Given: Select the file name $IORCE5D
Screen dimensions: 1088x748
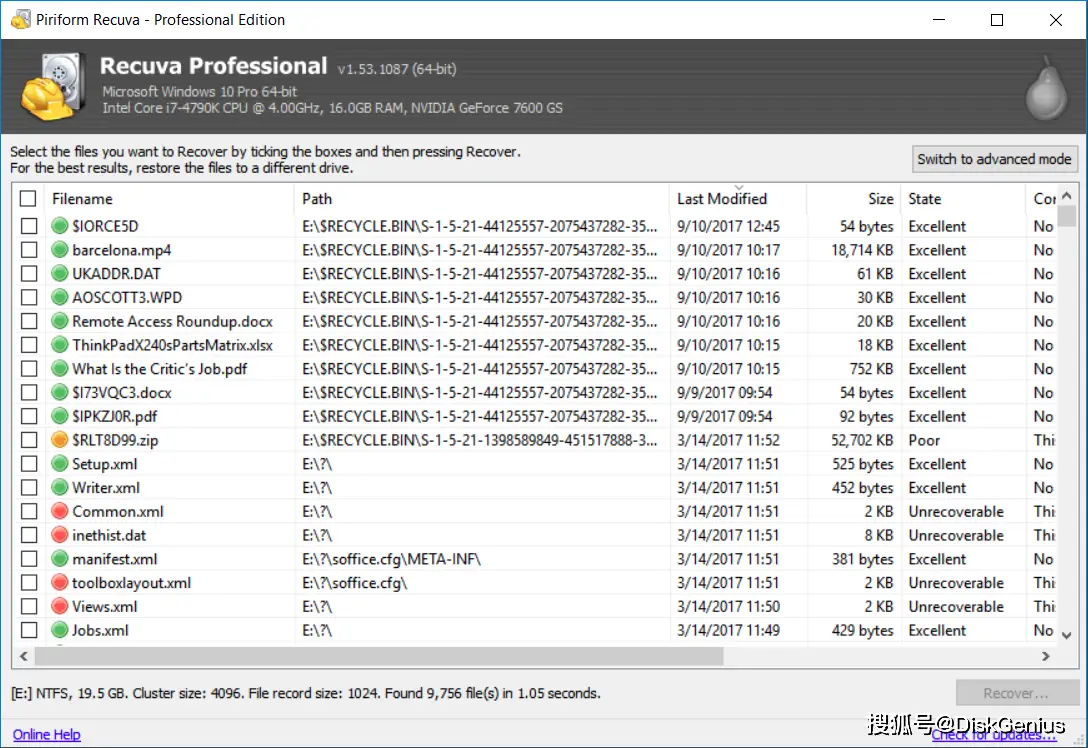Looking at the screenshot, I should coord(105,226).
